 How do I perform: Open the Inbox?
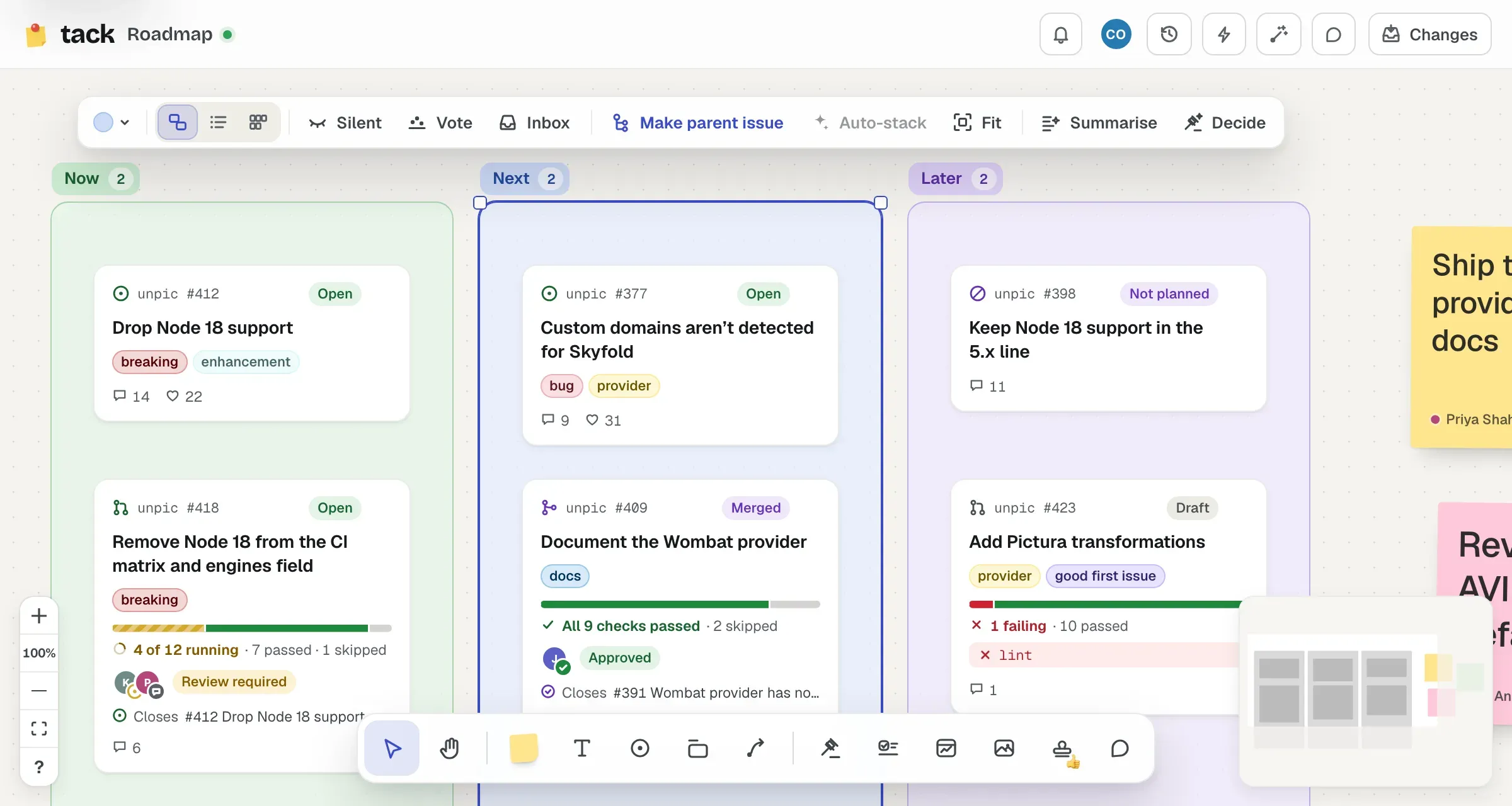click(x=535, y=123)
